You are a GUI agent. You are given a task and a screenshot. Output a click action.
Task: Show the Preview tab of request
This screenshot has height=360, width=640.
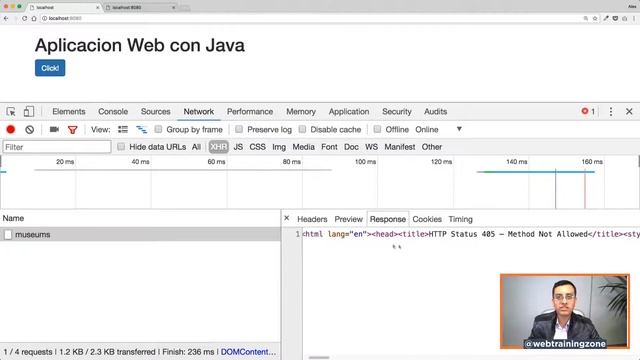(349, 219)
